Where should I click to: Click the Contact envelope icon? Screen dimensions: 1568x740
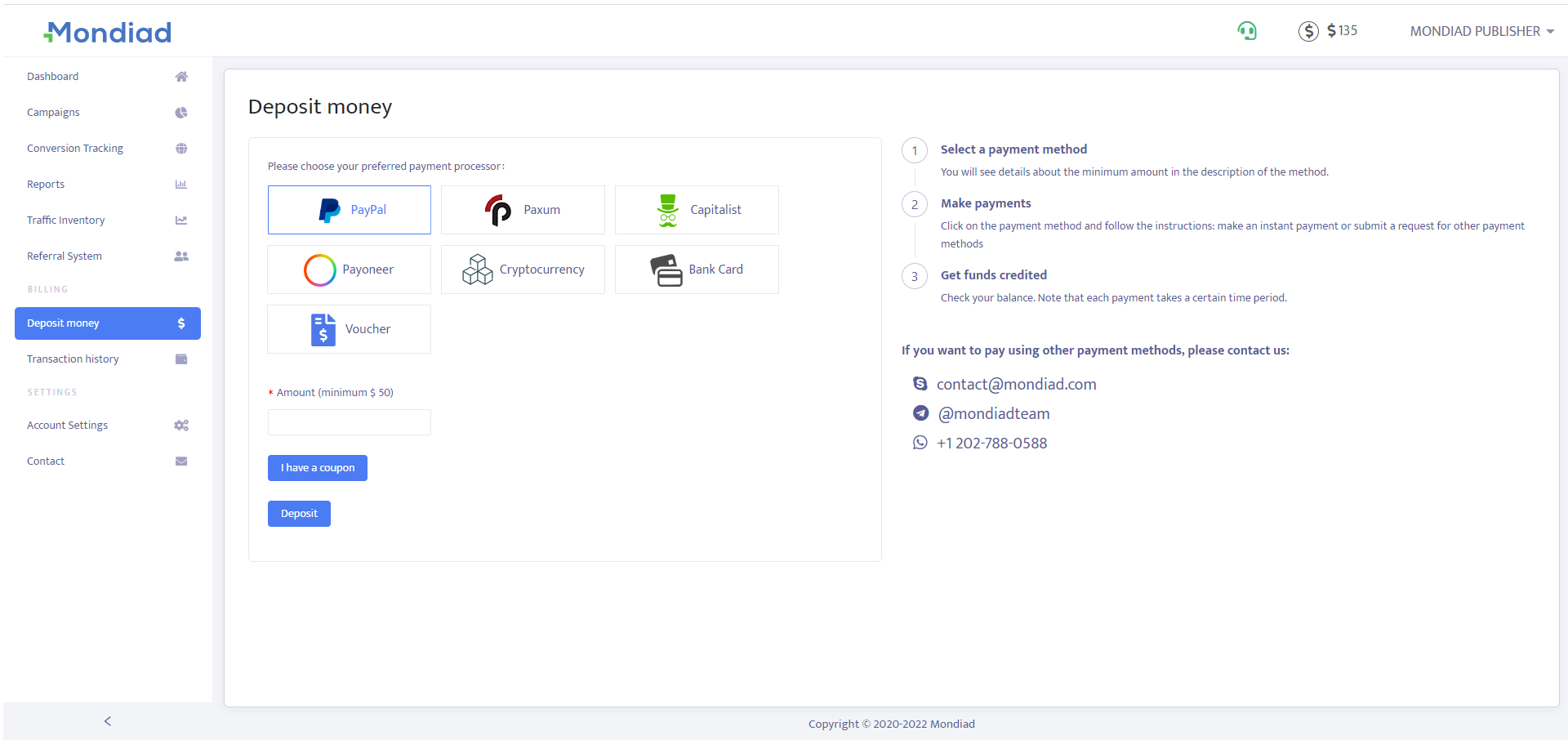pyautogui.click(x=181, y=461)
